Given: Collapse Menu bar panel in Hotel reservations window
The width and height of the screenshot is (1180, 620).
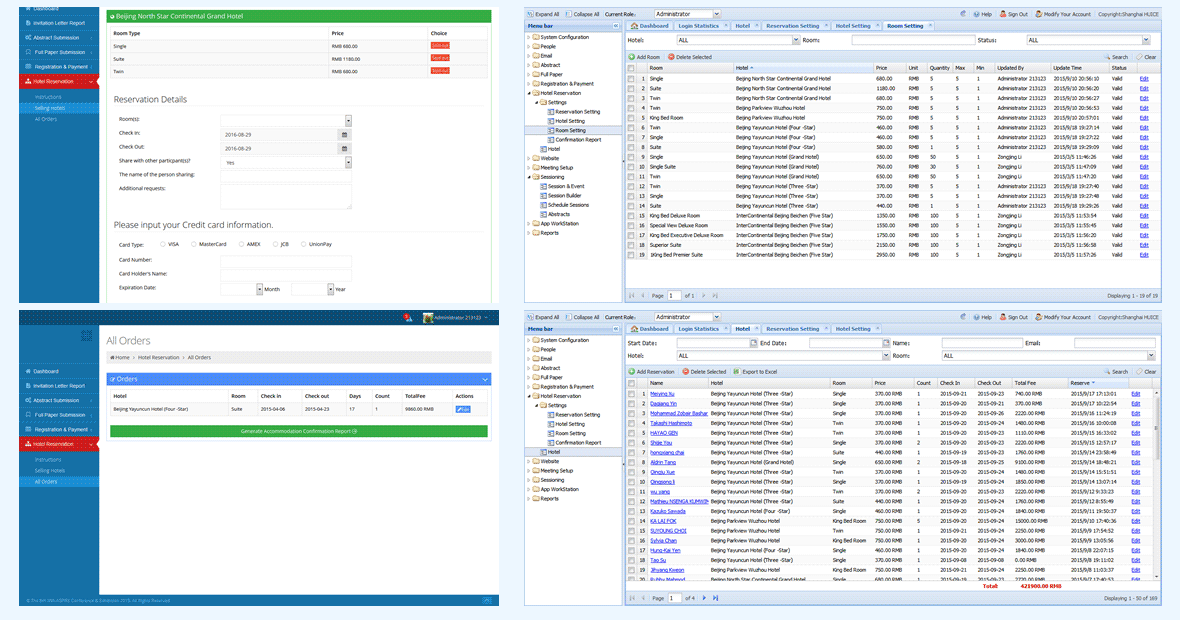Looking at the screenshot, I should tap(616, 329).
